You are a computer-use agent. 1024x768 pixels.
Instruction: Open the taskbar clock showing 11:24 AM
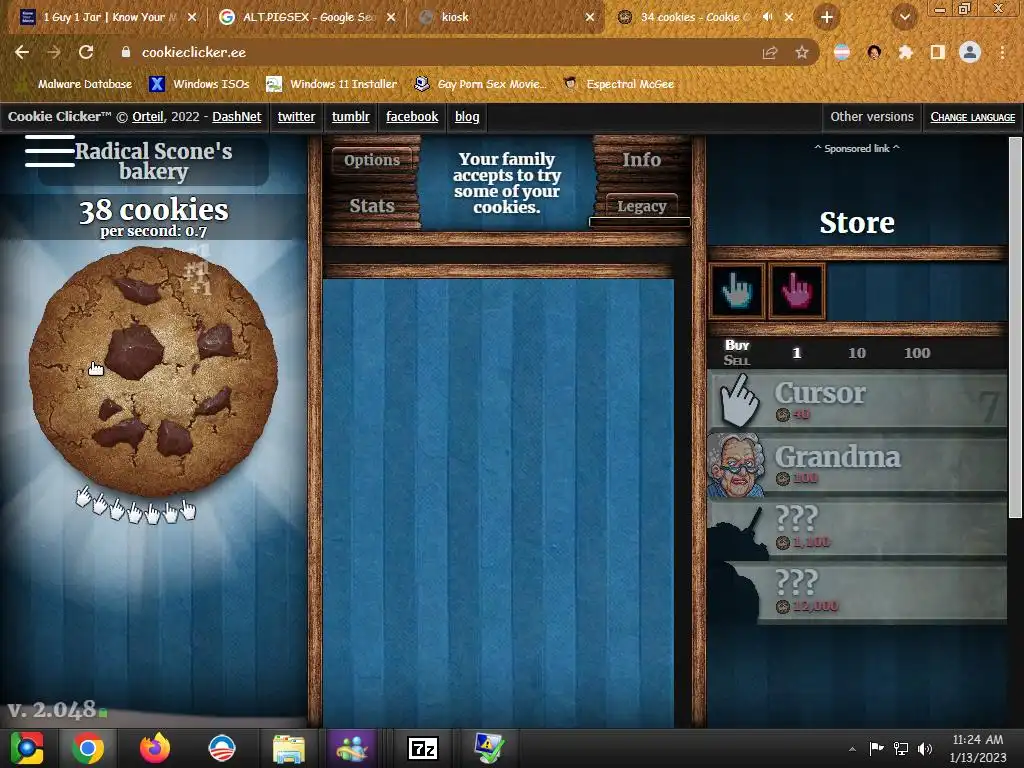[978, 748]
